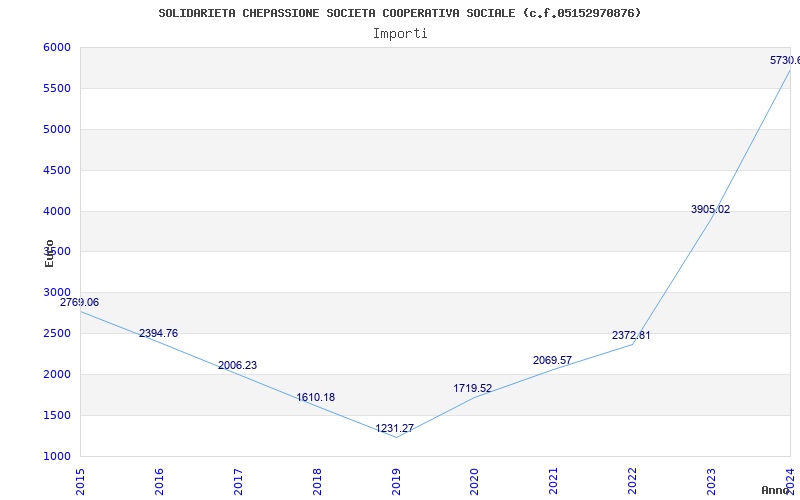Screen dimensions: 800x500
Task: Click the chart title with c.f.05152970876
Action: 399,13
